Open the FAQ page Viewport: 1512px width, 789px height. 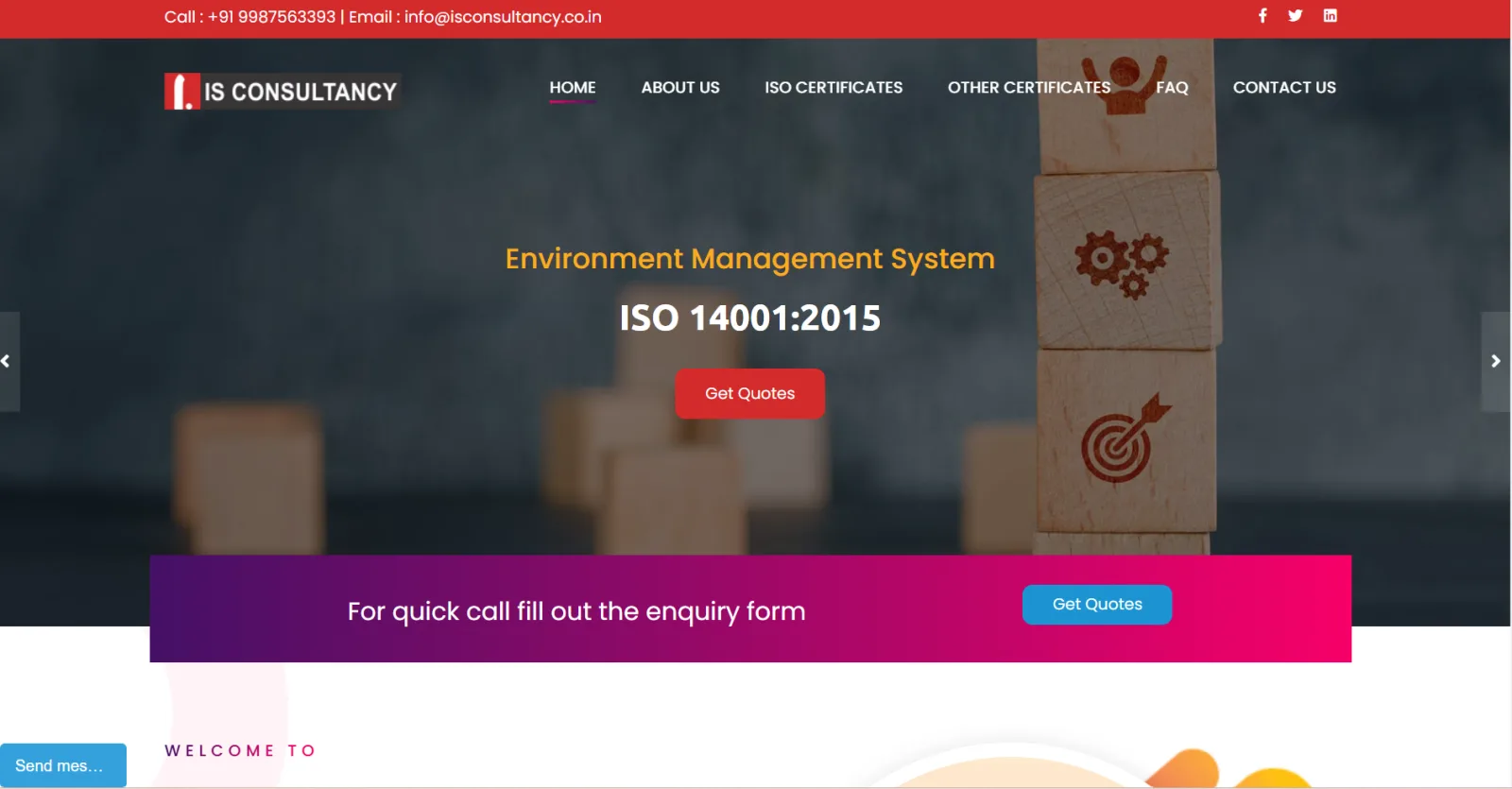pos(1172,88)
